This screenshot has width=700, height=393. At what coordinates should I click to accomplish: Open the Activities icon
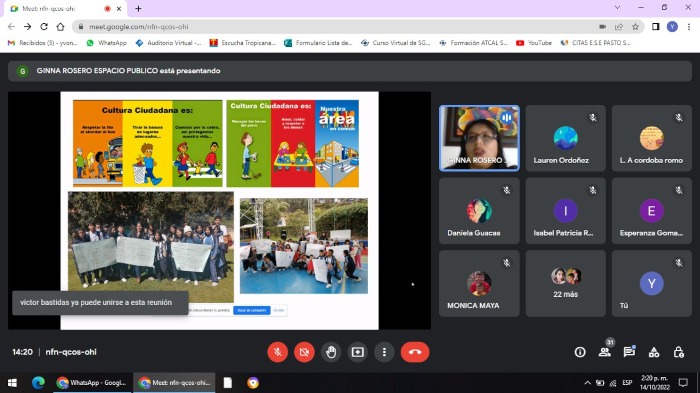[x=654, y=352]
